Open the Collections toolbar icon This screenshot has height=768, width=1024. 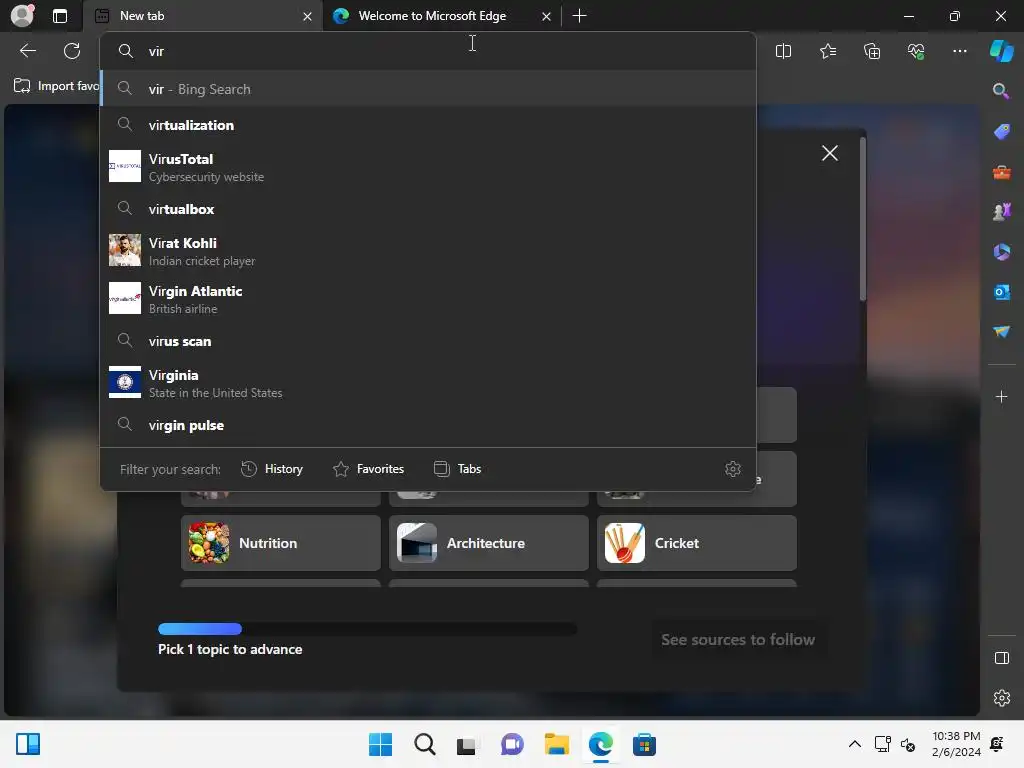pyautogui.click(x=872, y=51)
